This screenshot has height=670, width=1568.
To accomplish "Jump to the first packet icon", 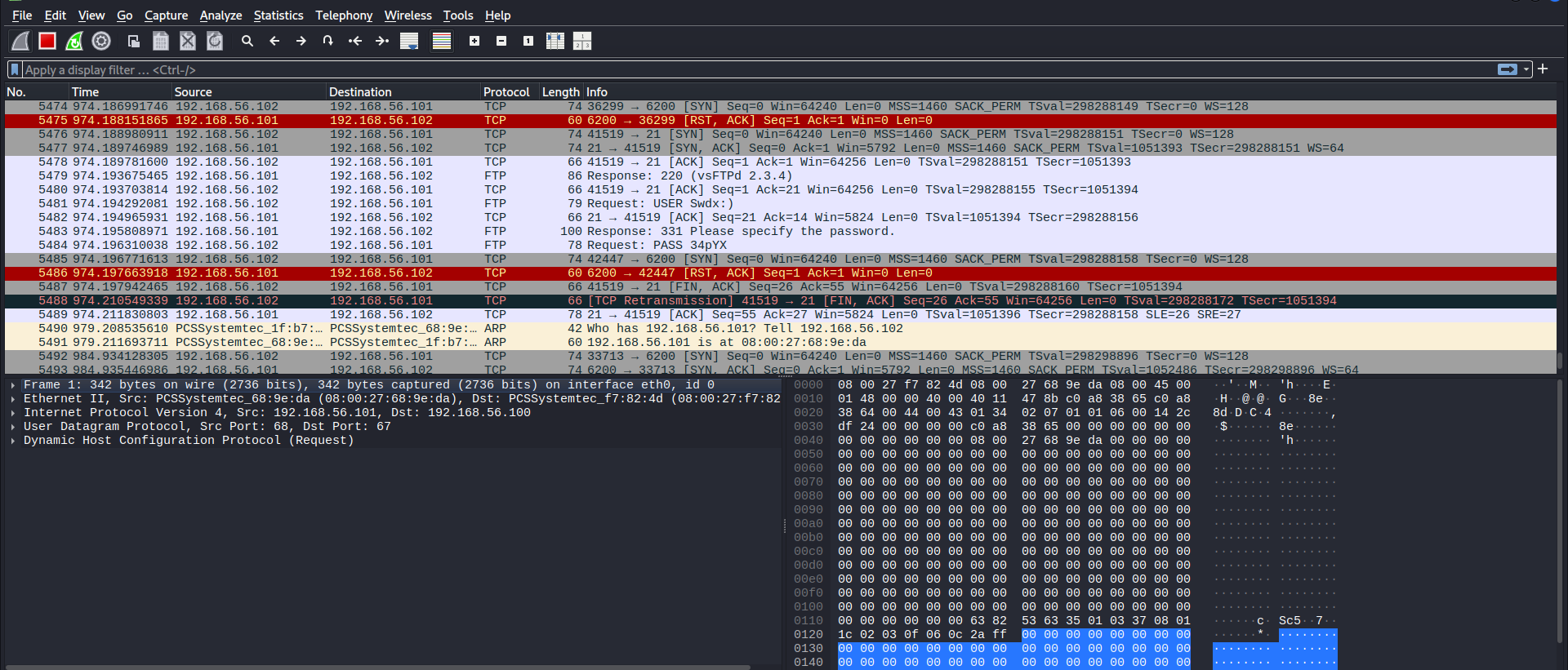I will click(355, 41).
